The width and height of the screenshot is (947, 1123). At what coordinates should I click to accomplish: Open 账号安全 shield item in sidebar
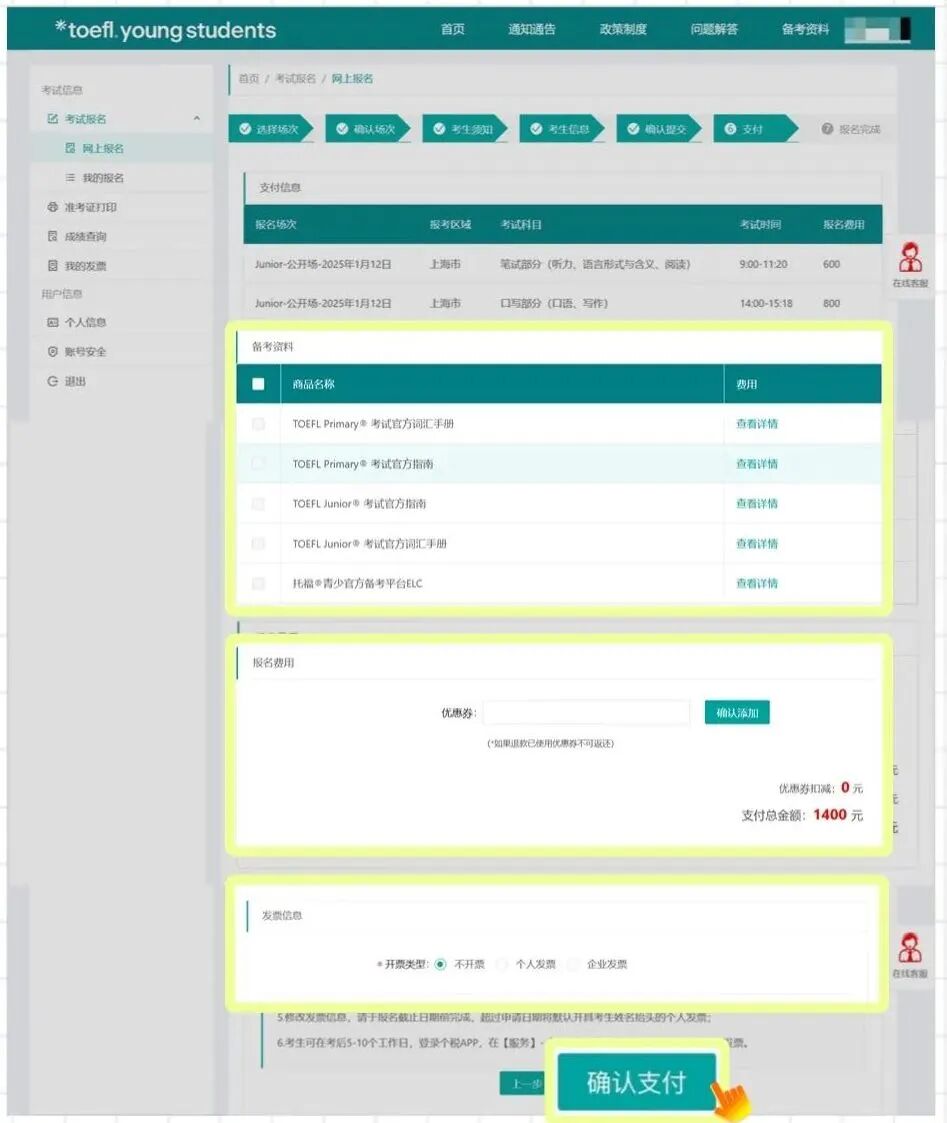click(x=53, y=352)
